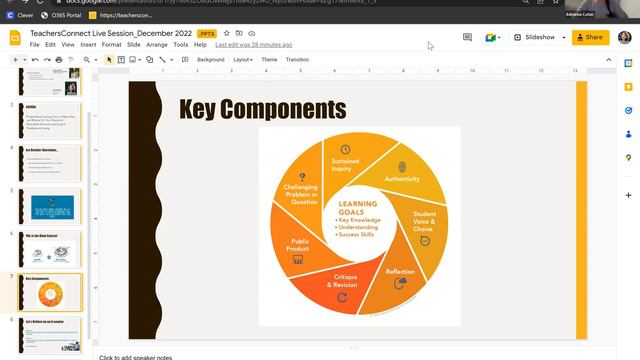This screenshot has height=360, width=640.
Task: Open the Transition panel
Action: tap(297, 60)
